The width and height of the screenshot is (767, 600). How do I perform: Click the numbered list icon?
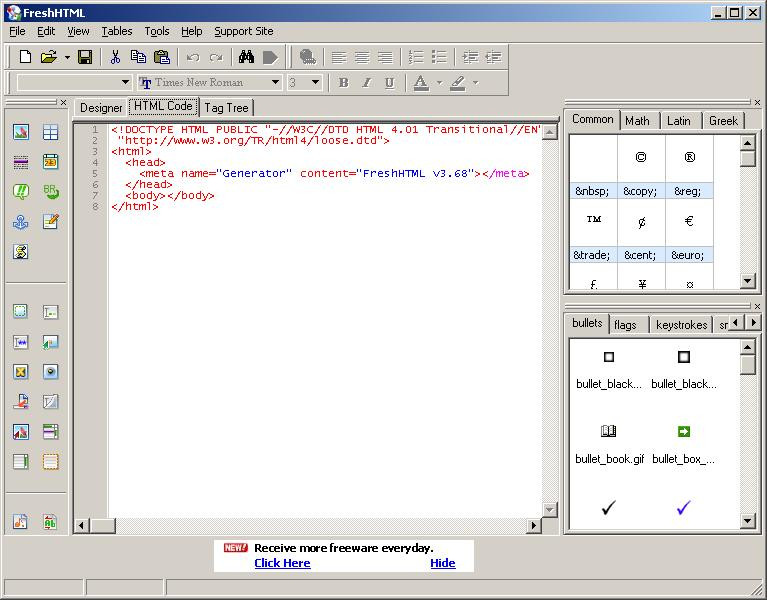click(x=416, y=57)
